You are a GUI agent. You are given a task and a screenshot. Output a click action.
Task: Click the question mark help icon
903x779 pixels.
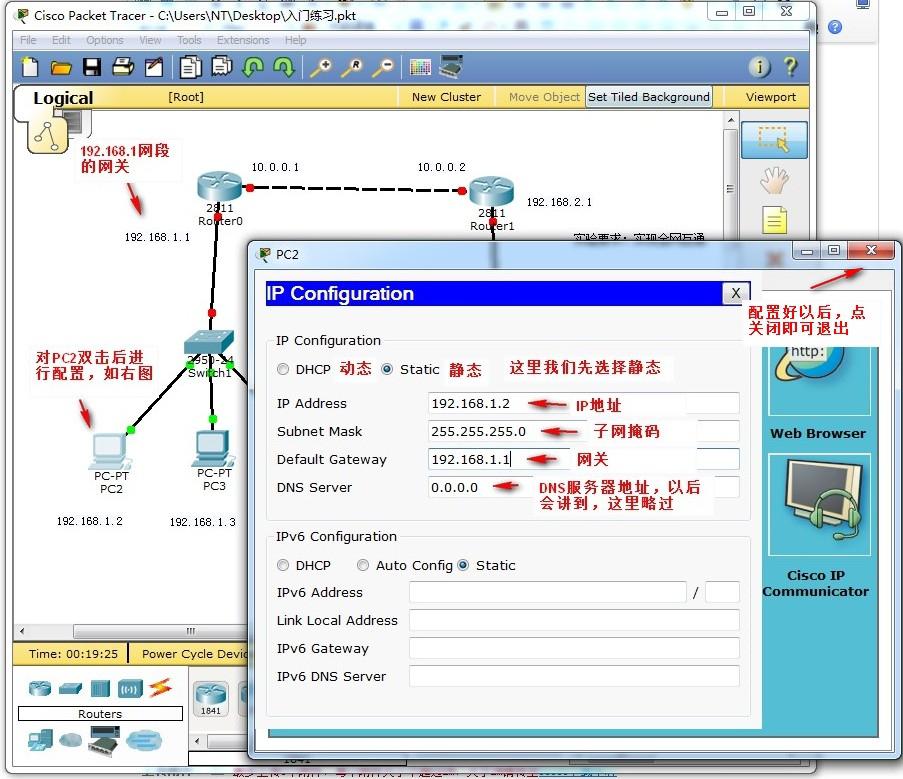(791, 67)
